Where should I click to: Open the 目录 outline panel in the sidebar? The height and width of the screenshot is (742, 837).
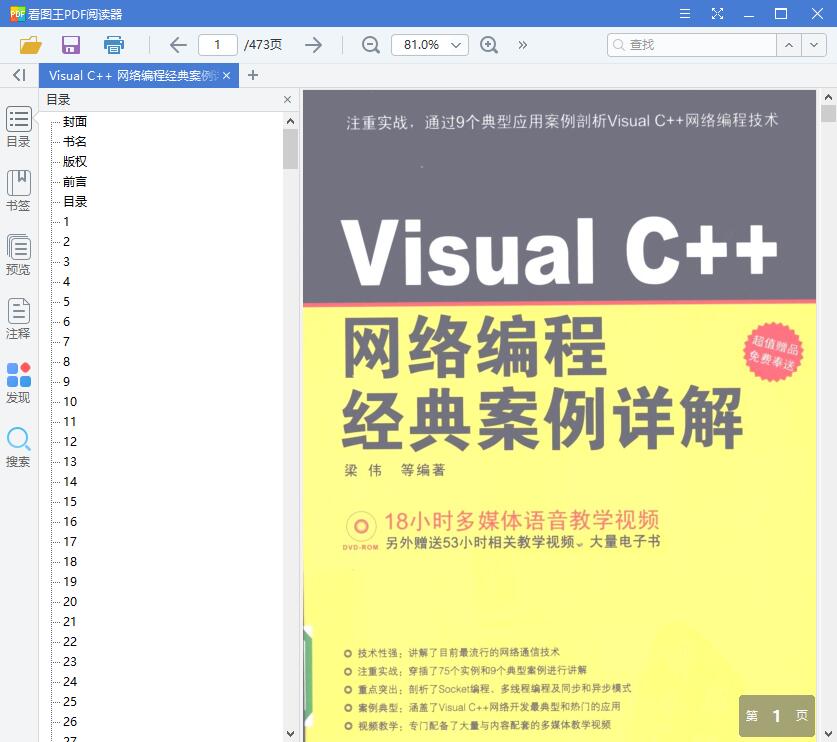coord(19,127)
